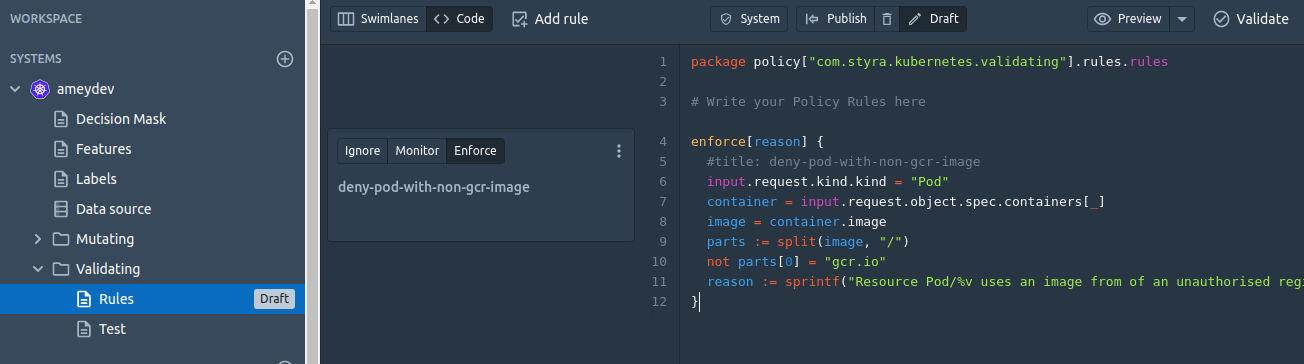Click the package declaration on line 1
Screen dimensions: 1304x364
point(929,62)
